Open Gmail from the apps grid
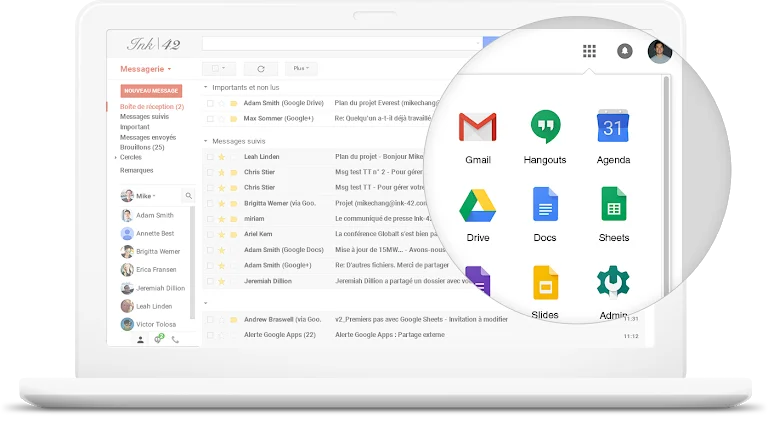The width and height of the screenshot is (768, 428). pos(477,128)
